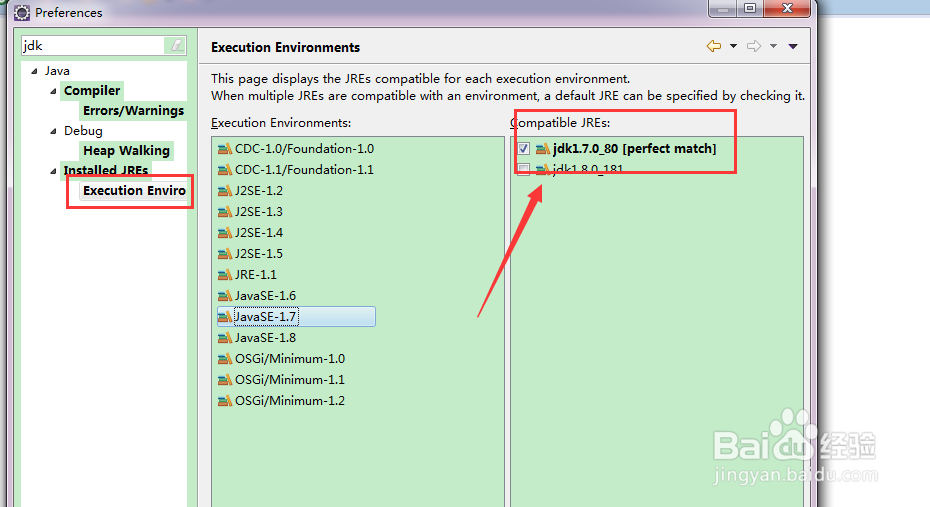
Task: Click the J2SE-1.2 environment icon
Action: coord(225,191)
